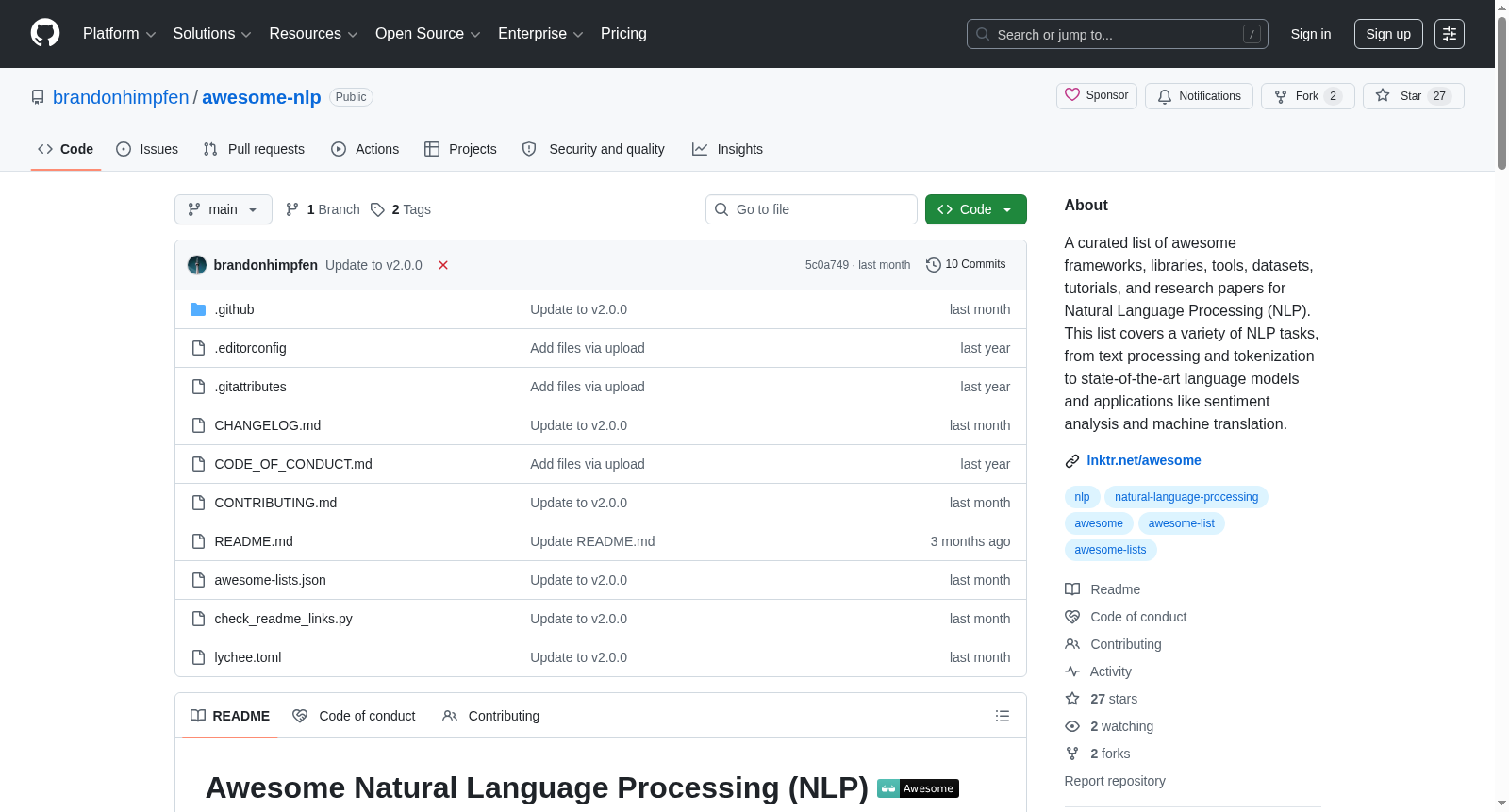Open awesome-lists.json file
The height and width of the screenshot is (812, 1509).
click(x=271, y=580)
